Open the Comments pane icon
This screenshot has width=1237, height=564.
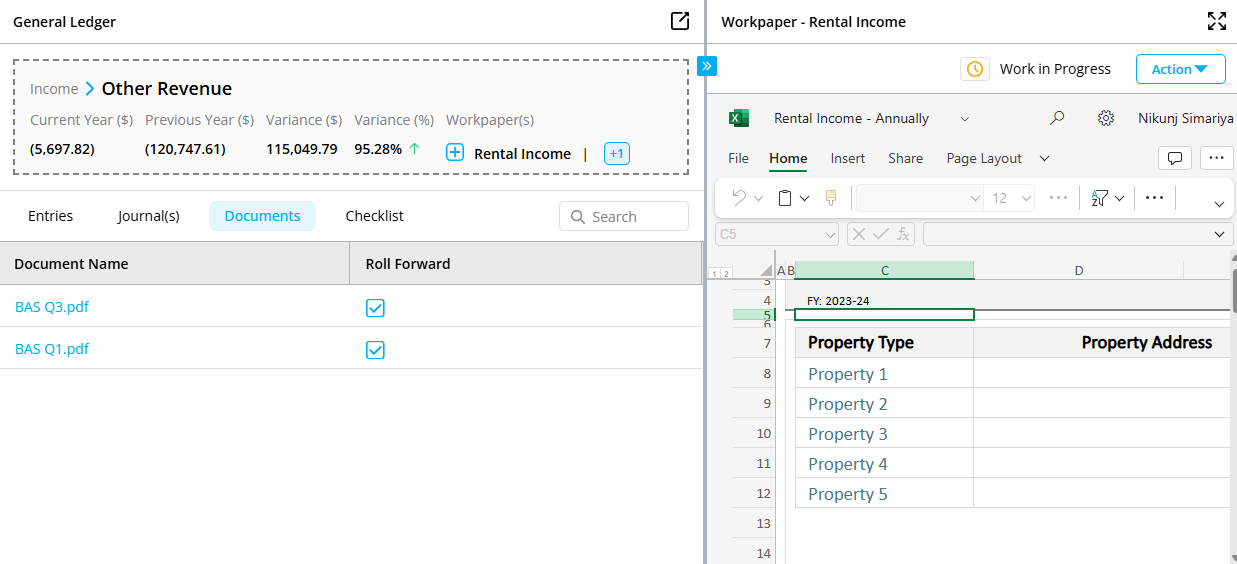tap(1175, 158)
